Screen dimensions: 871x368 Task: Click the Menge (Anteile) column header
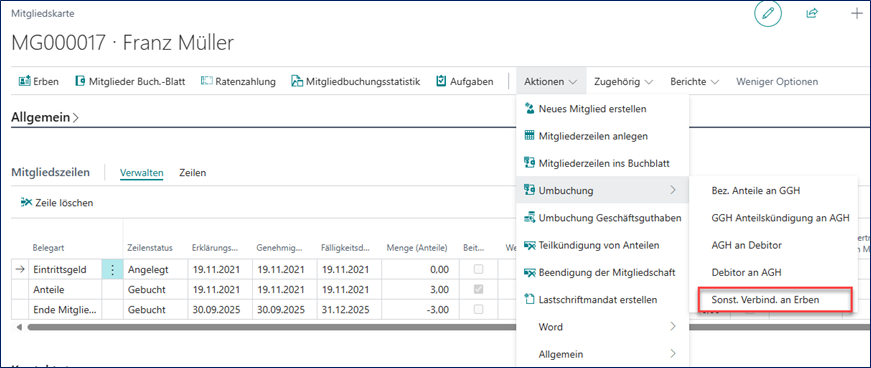click(x=417, y=247)
